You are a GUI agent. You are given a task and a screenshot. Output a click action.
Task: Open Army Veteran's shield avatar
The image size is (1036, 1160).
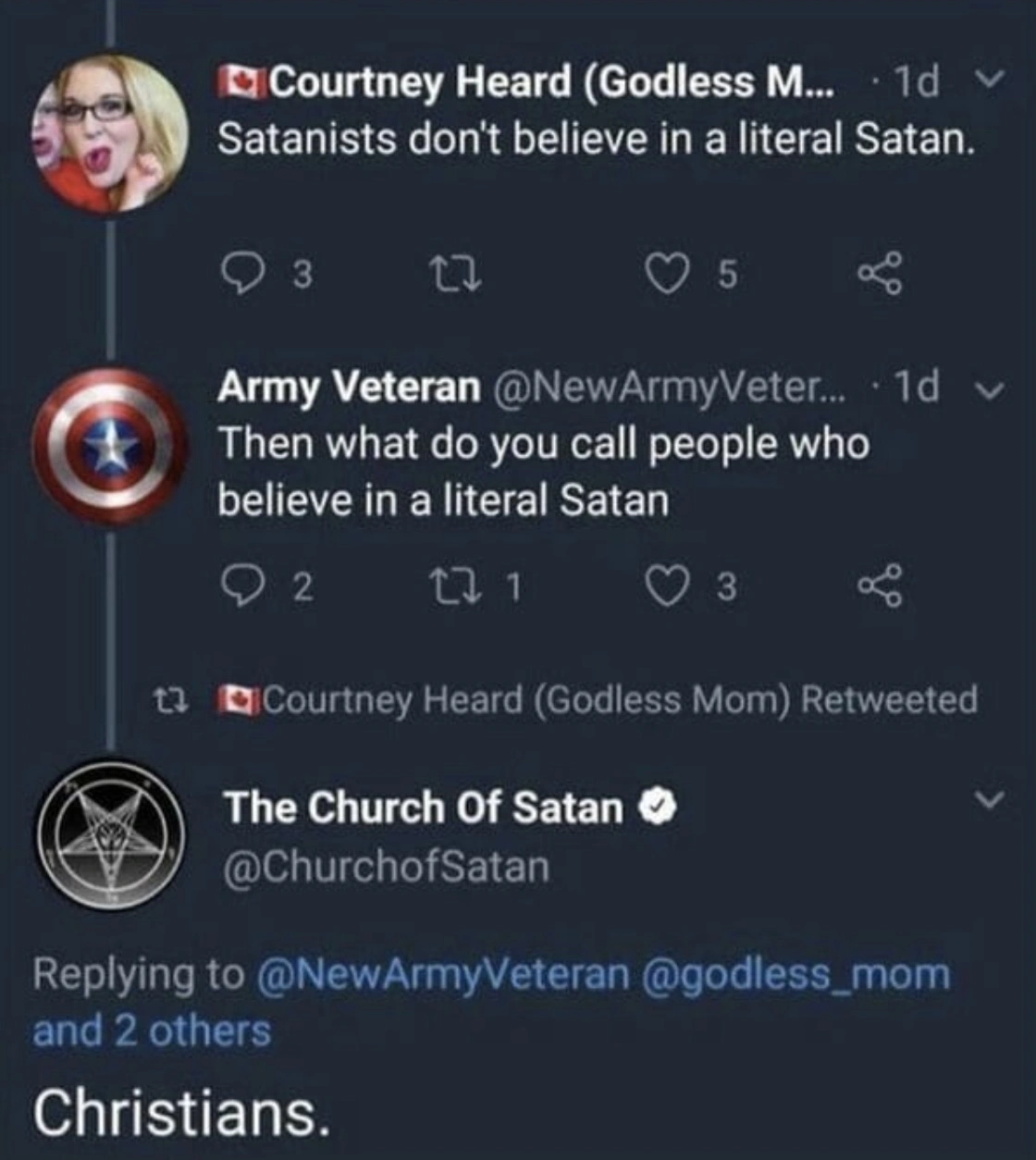click(111, 446)
